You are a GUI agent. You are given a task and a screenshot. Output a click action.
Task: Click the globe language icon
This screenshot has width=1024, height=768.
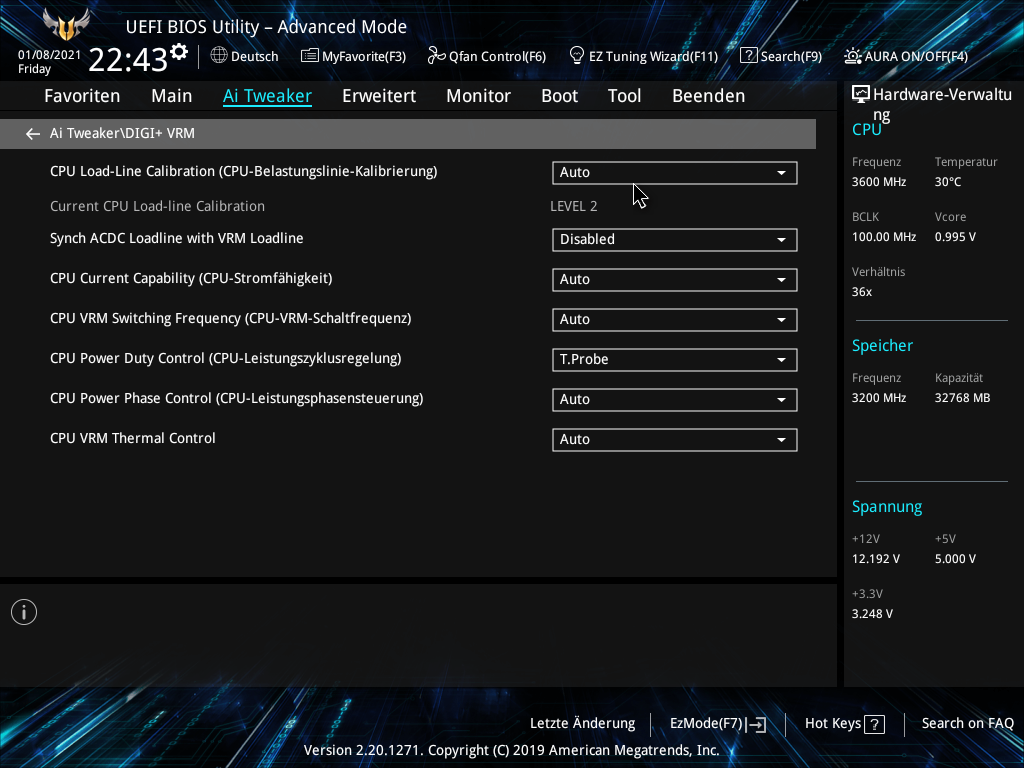[219, 56]
